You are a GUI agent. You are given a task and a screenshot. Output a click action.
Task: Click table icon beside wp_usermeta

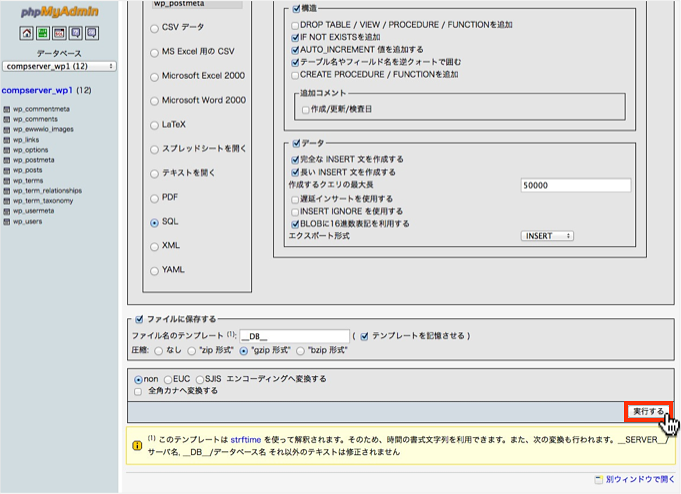point(7,212)
